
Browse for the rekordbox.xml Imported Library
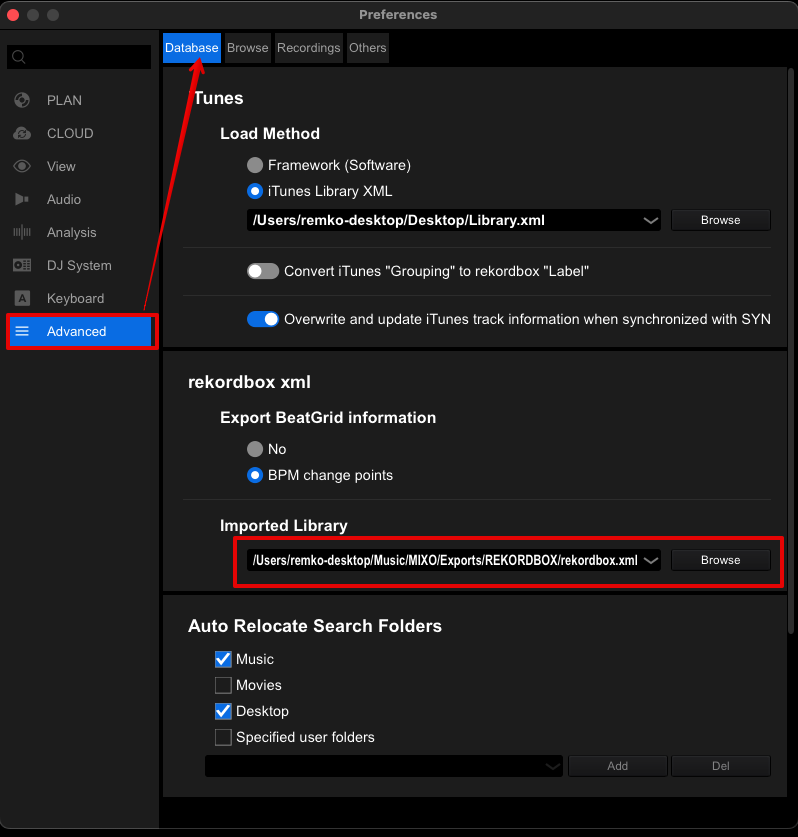721,560
